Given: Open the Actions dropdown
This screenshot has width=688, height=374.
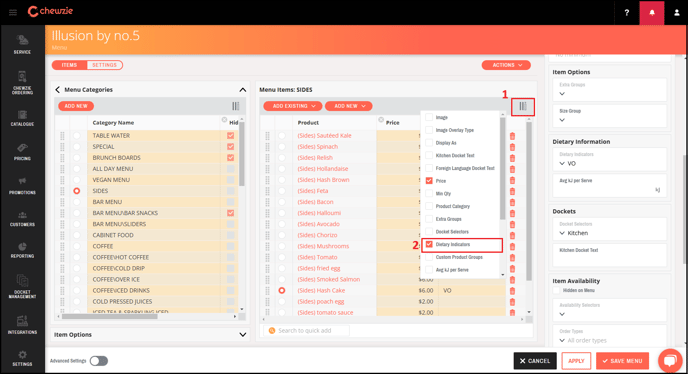Looking at the screenshot, I should (x=506, y=65).
